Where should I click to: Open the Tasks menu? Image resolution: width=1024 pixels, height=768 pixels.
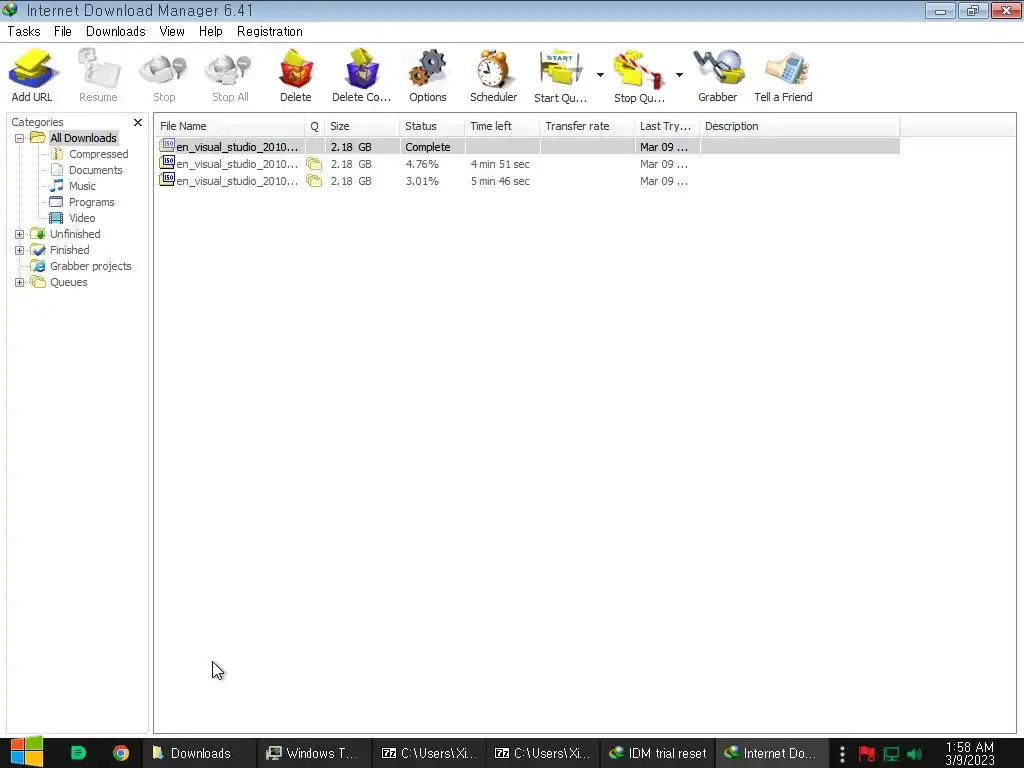coord(24,31)
